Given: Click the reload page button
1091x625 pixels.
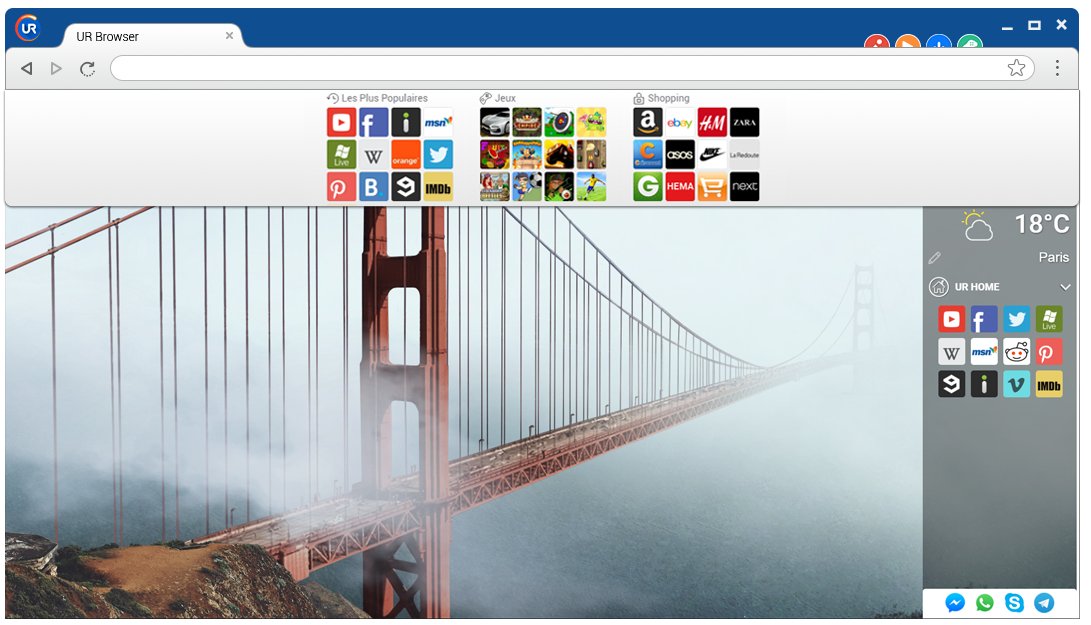Looking at the screenshot, I should 88,68.
